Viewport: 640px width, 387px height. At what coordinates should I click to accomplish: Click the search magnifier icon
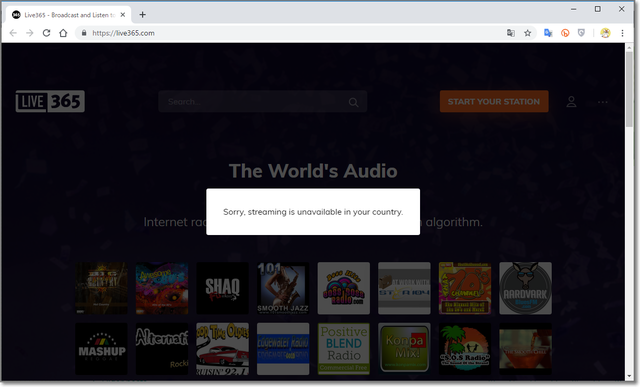(x=353, y=102)
